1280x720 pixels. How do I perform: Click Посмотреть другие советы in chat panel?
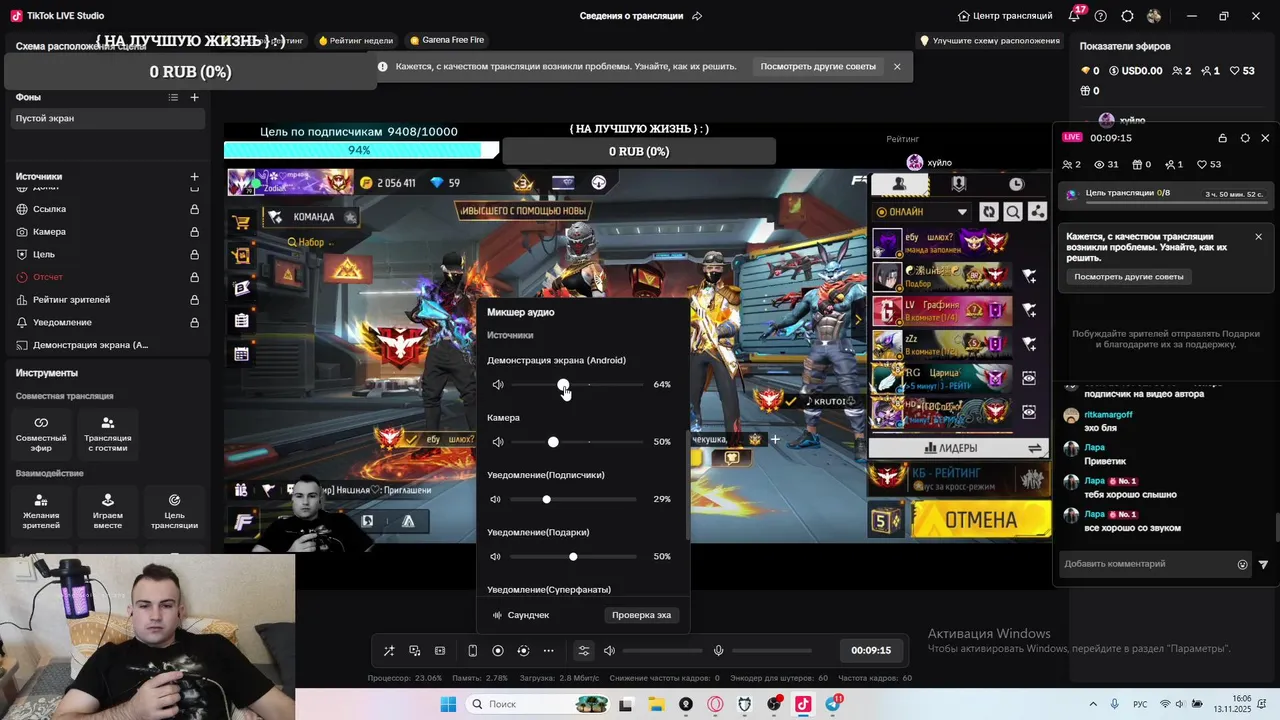[1129, 277]
